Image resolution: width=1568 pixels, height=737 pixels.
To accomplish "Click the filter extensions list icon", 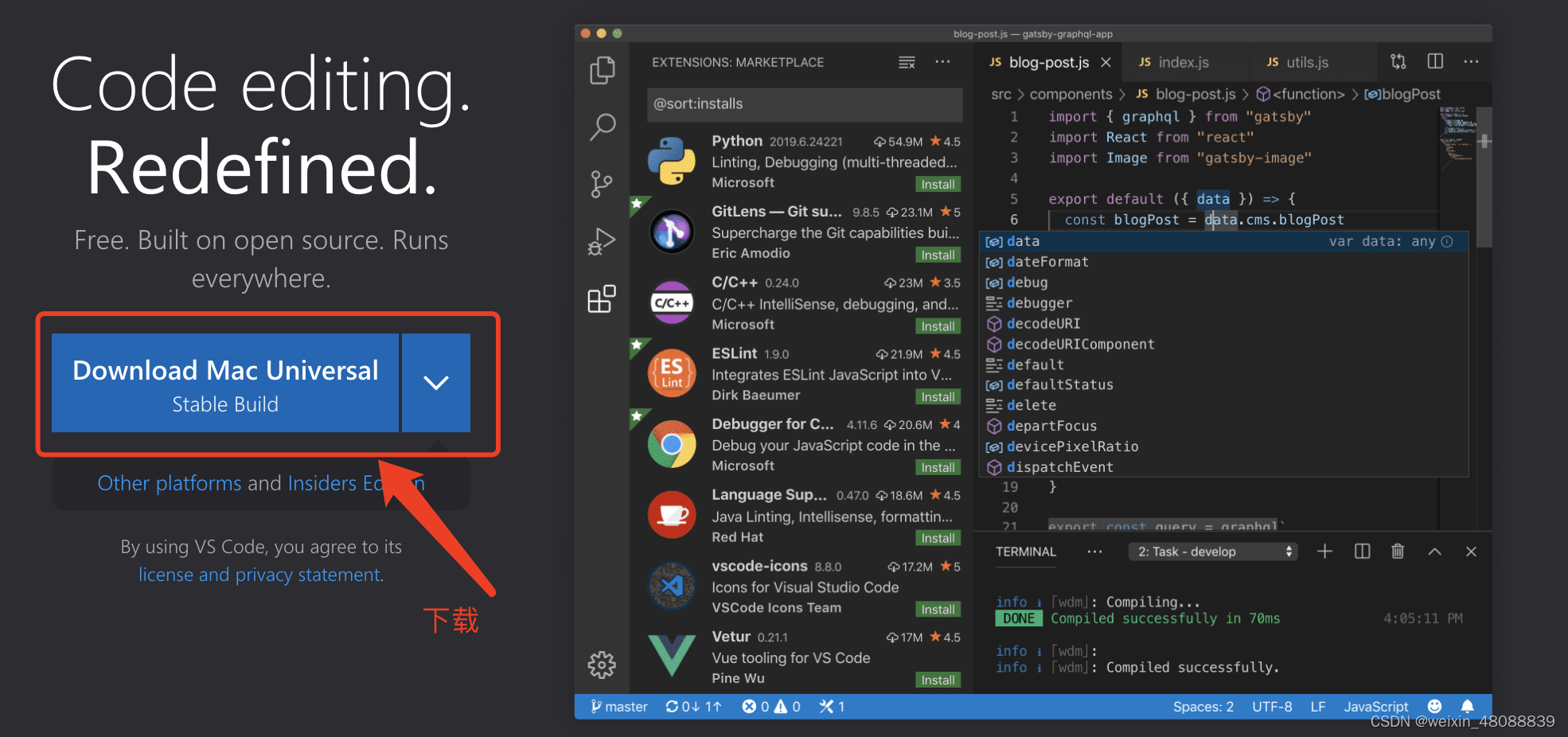I will pyautogui.click(x=907, y=62).
